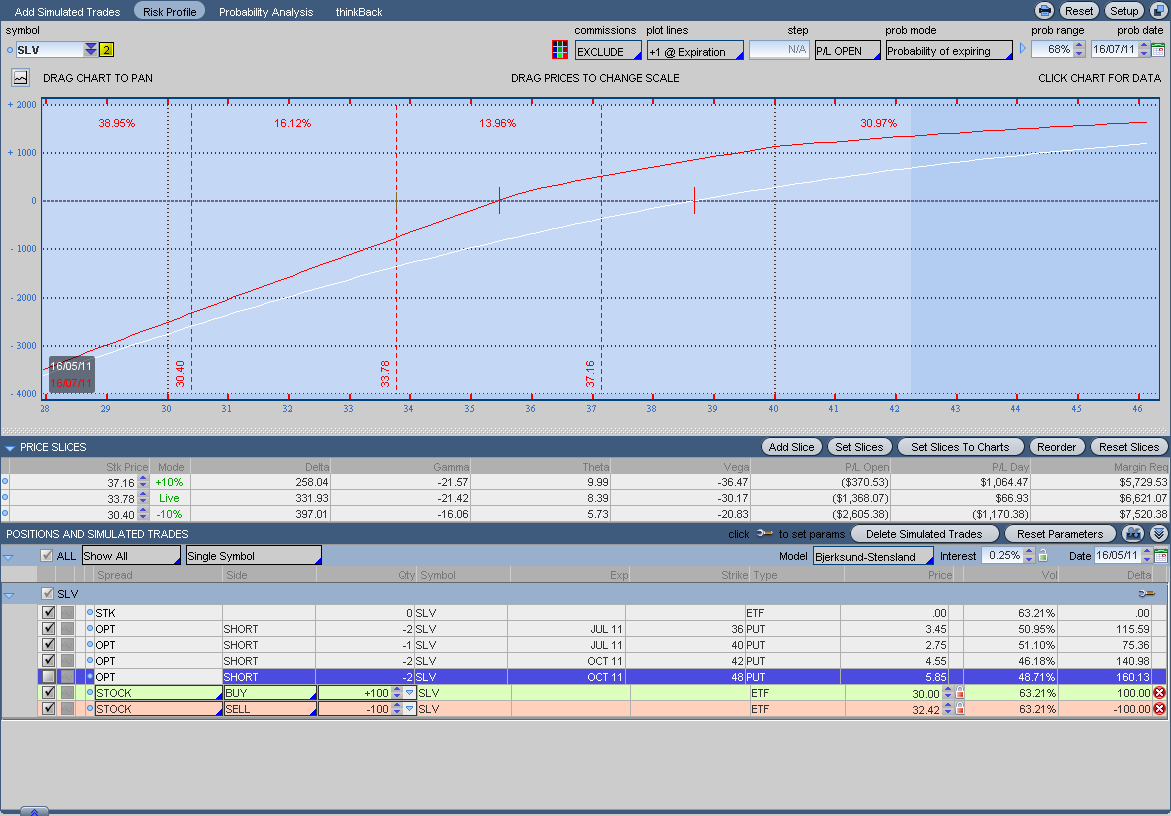Click the binoculars icon next to Reset Parameters

tap(1134, 534)
